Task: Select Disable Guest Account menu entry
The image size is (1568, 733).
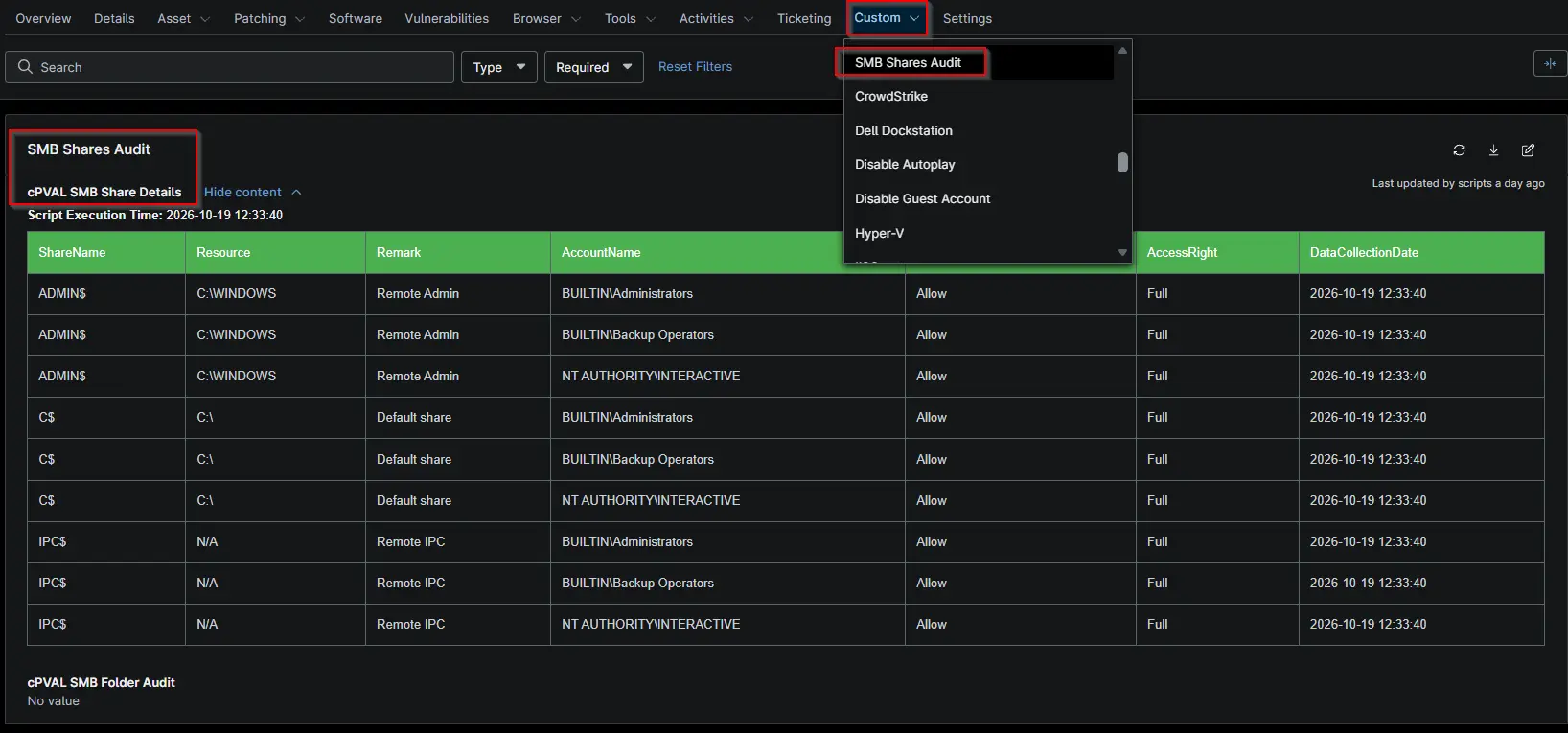Action: pyautogui.click(x=980, y=199)
